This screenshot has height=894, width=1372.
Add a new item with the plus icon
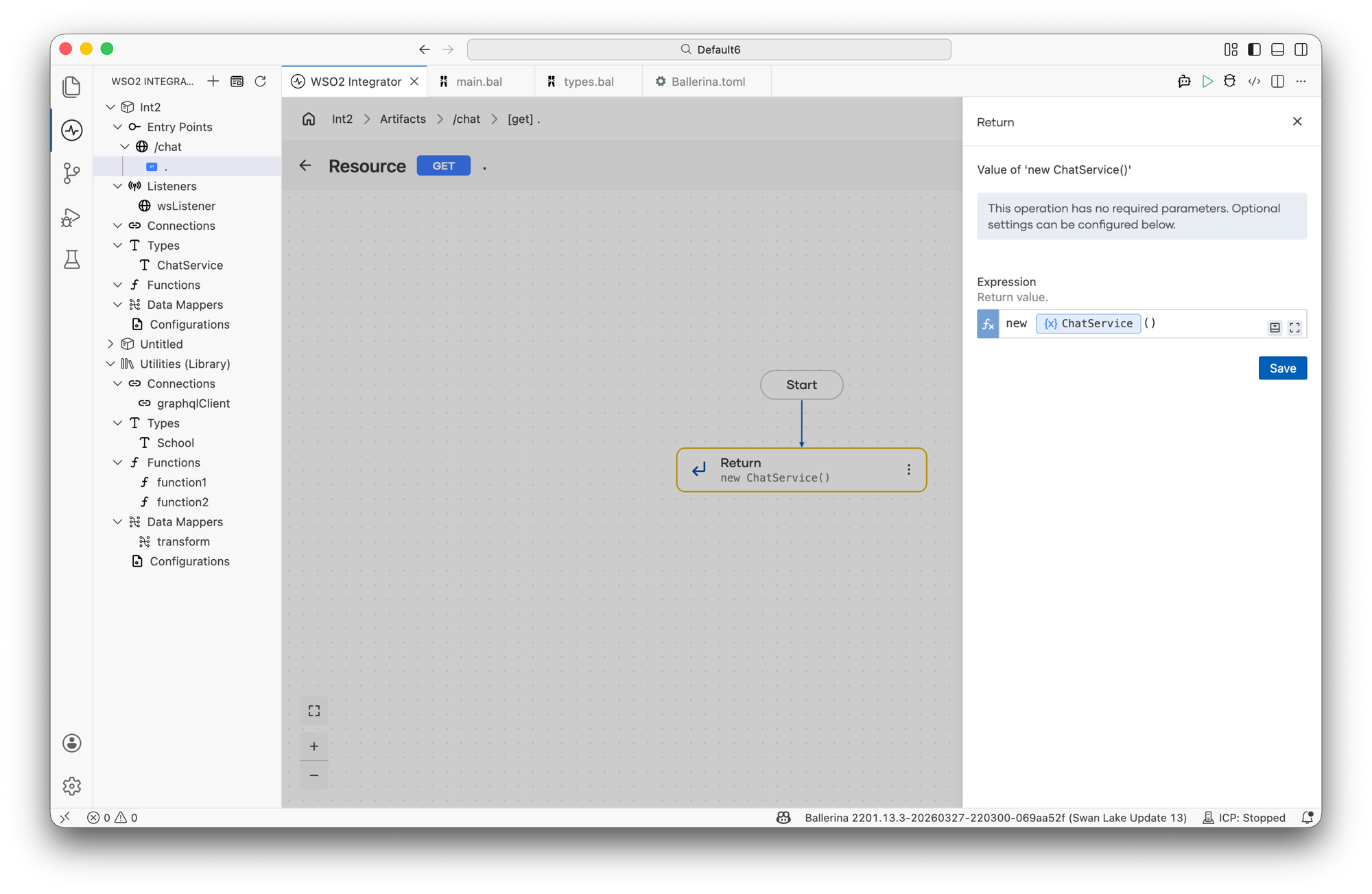(213, 82)
